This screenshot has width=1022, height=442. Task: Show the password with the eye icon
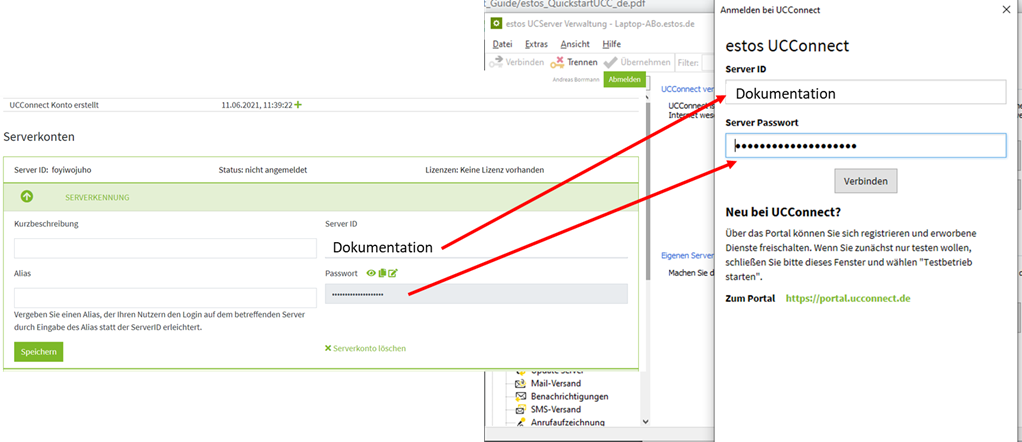tap(371, 273)
